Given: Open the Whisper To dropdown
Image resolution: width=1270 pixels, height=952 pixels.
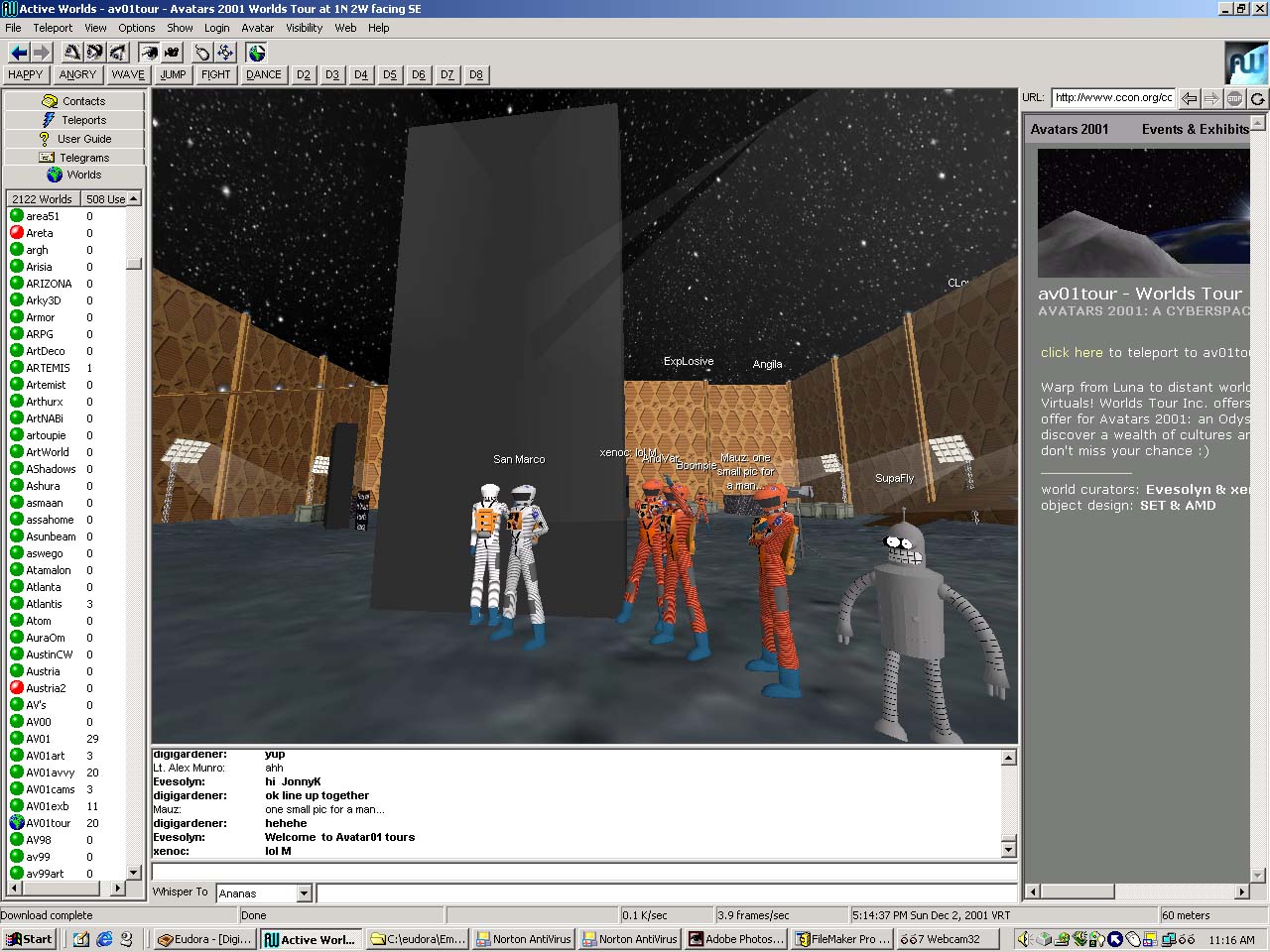Looking at the screenshot, I should tap(304, 893).
